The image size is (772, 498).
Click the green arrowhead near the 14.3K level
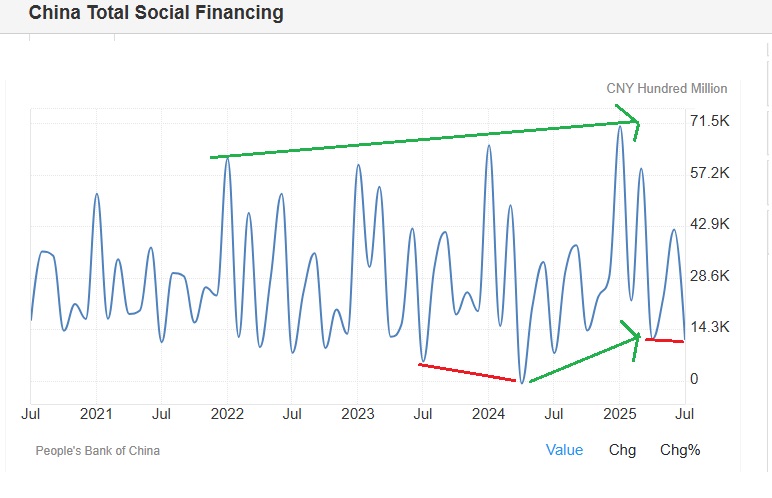tap(632, 336)
